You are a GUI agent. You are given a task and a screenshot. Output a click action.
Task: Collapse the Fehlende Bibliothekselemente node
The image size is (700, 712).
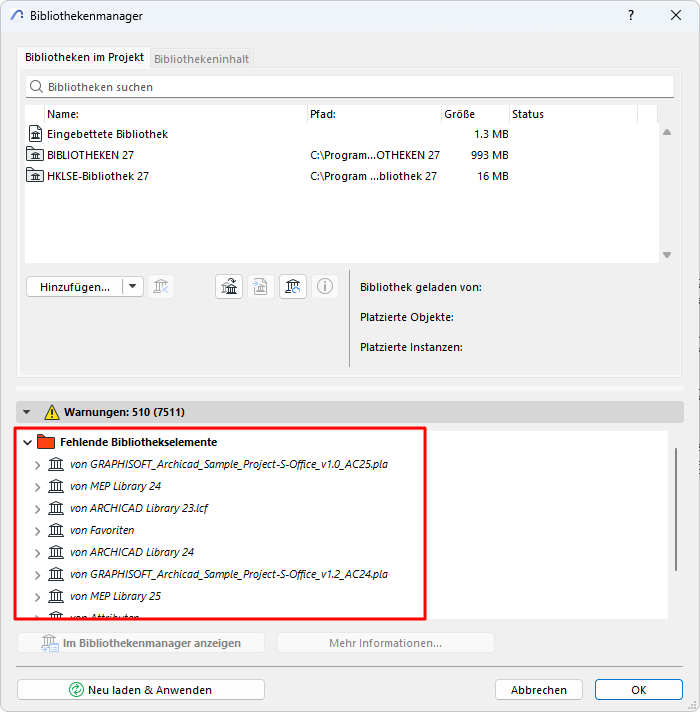(x=28, y=442)
